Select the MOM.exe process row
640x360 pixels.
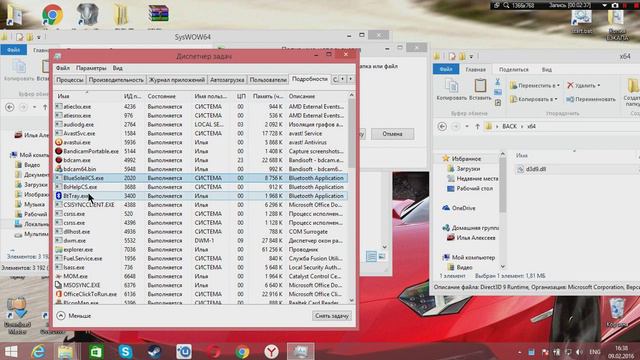pos(201,276)
